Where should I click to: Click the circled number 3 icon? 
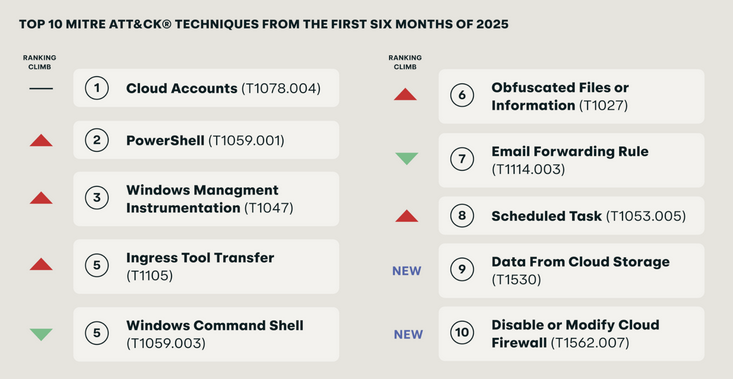(97, 198)
